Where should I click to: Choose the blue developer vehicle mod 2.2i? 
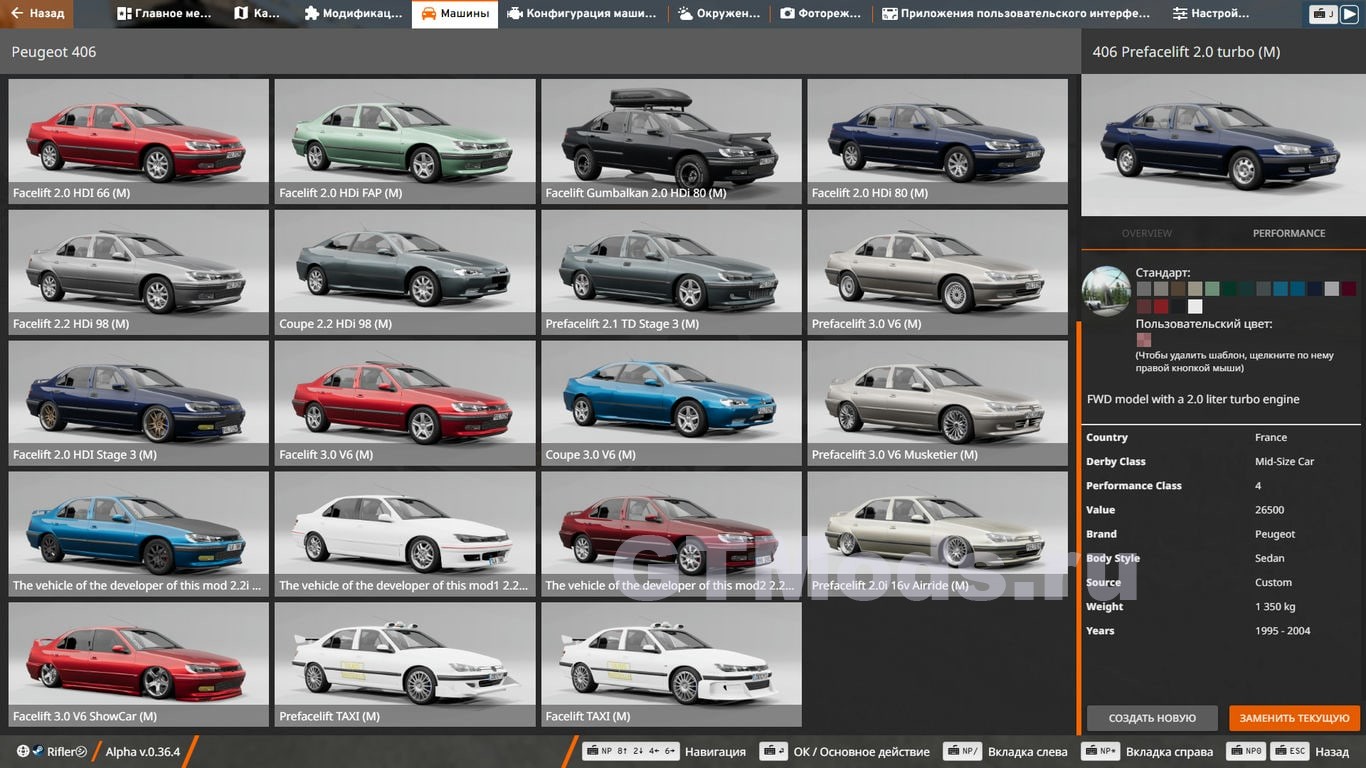138,534
